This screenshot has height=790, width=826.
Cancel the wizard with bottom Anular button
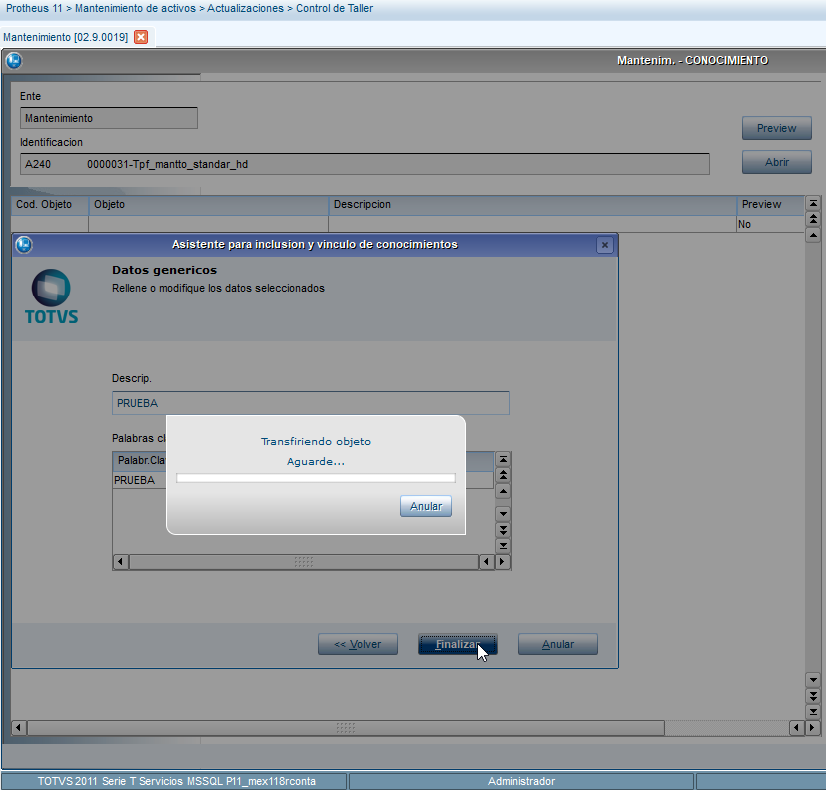point(558,644)
